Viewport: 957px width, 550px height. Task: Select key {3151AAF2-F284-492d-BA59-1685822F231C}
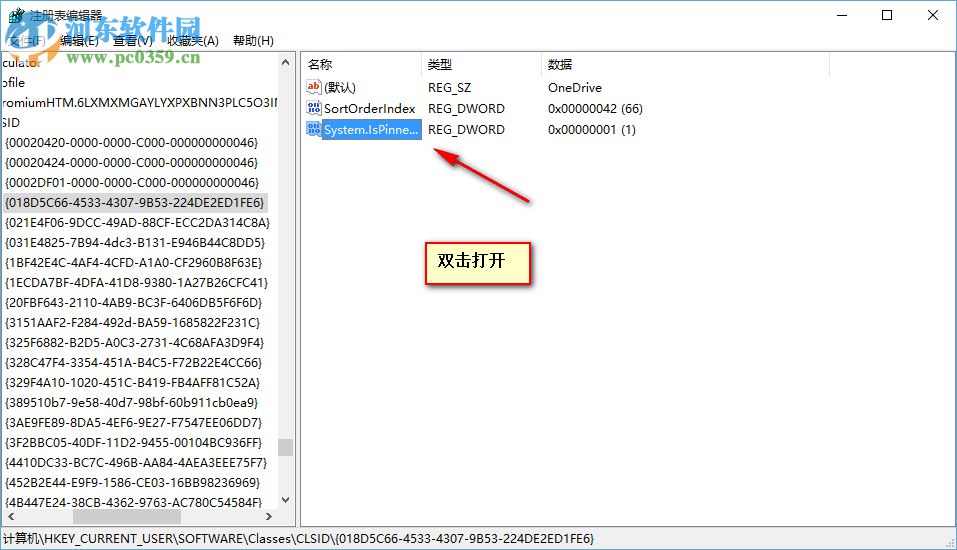(x=132, y=323)
